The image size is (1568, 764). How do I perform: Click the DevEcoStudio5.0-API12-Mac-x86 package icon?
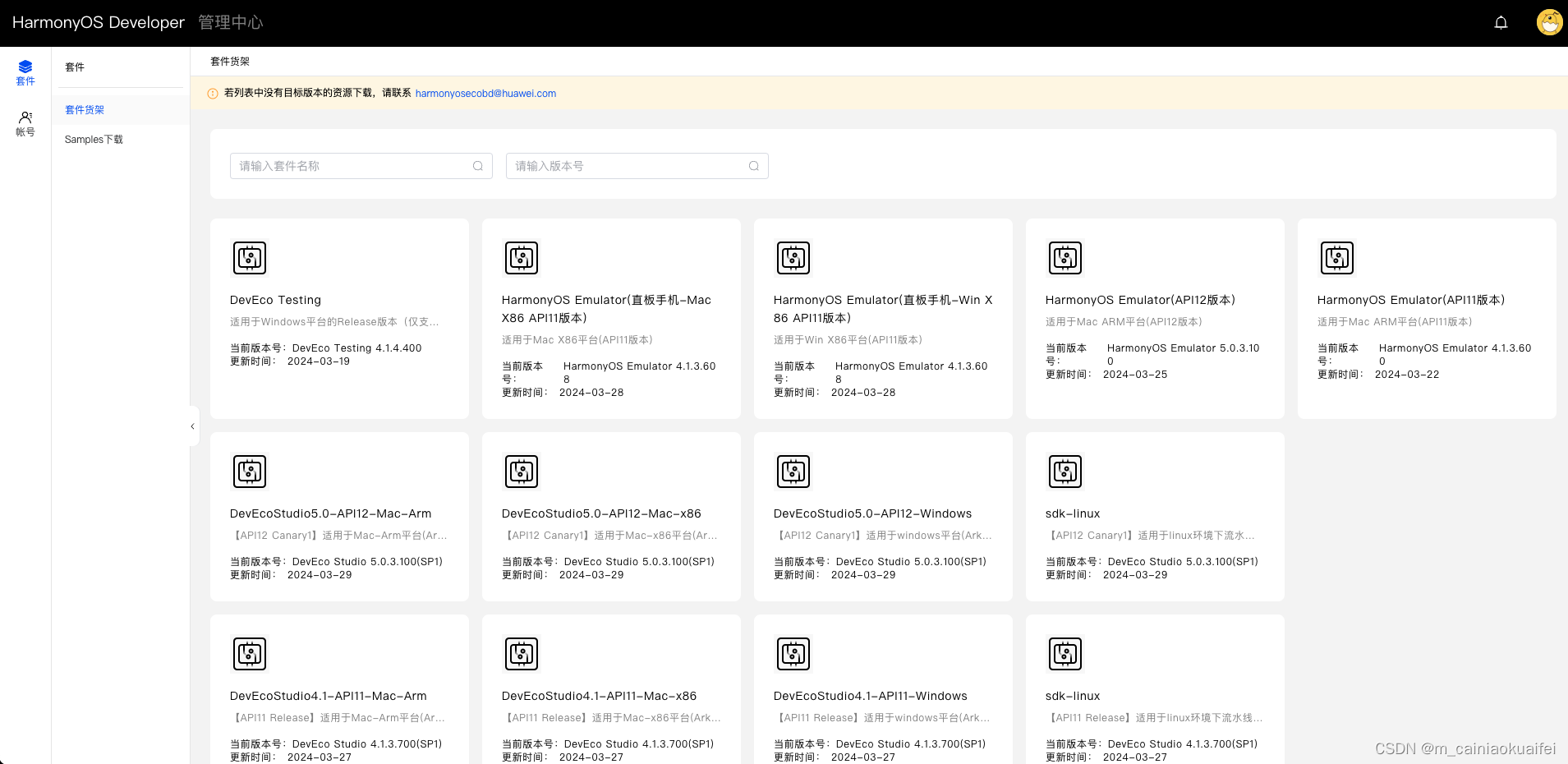522,472
